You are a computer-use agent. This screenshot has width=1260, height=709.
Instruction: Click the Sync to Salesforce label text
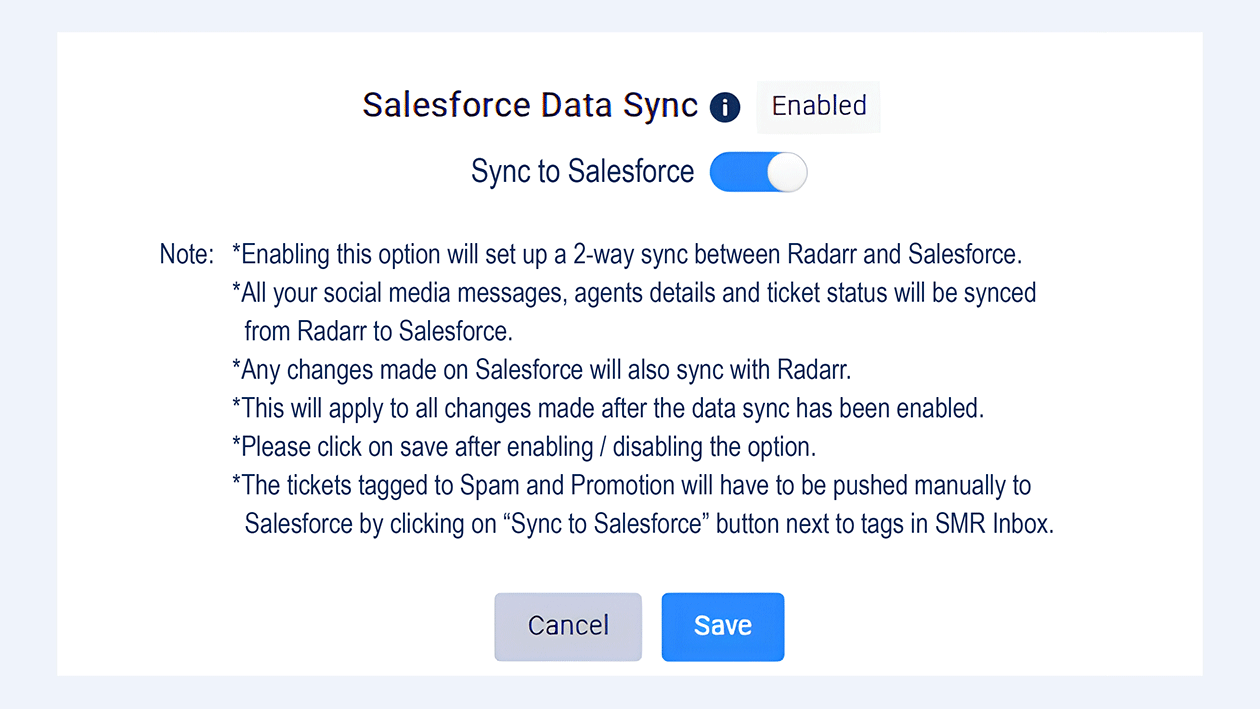pyautogui.click(x=582, y=172)
